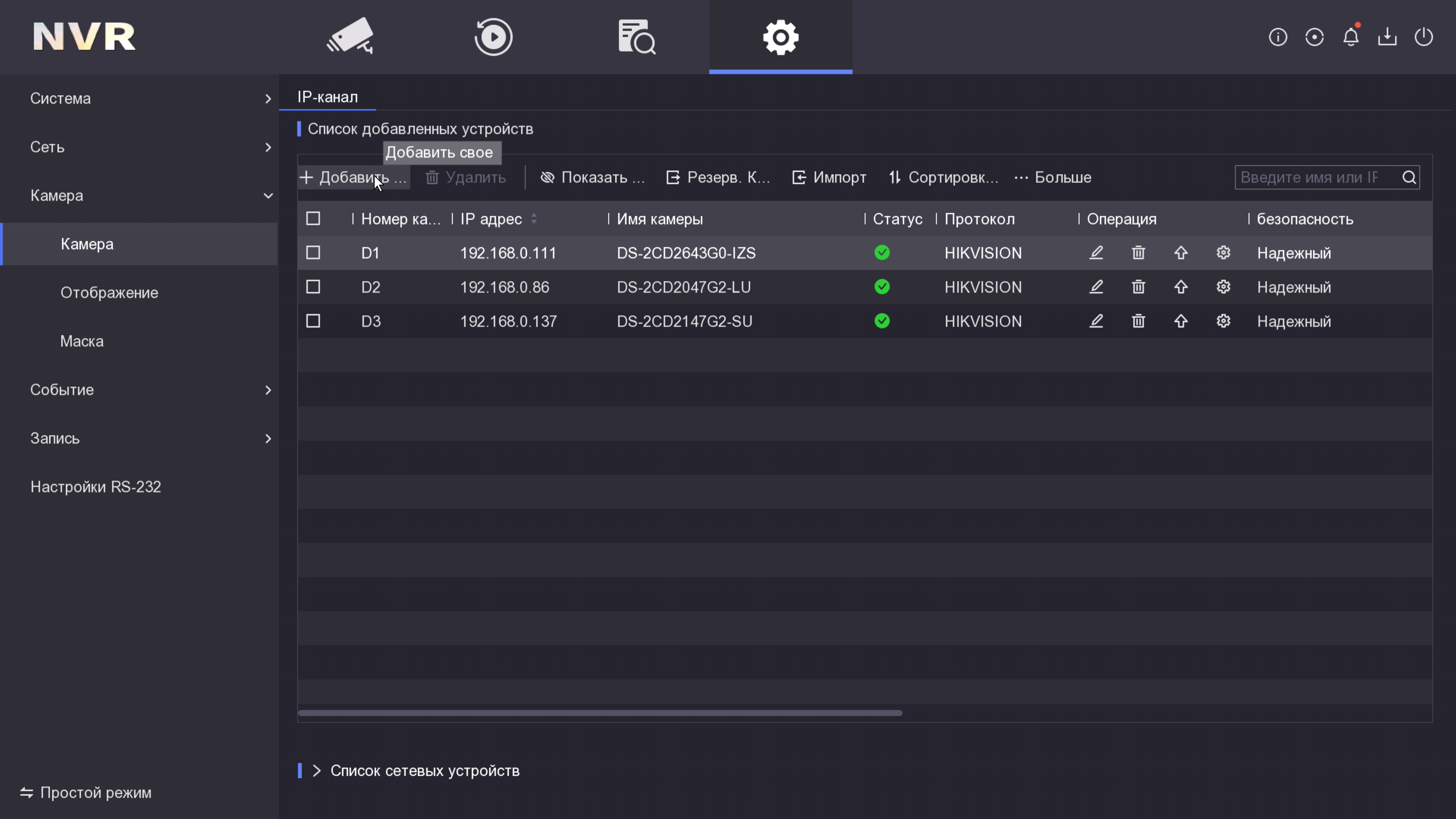
Task: Toggle the select-all header checkbox
Action: [313, 219]
